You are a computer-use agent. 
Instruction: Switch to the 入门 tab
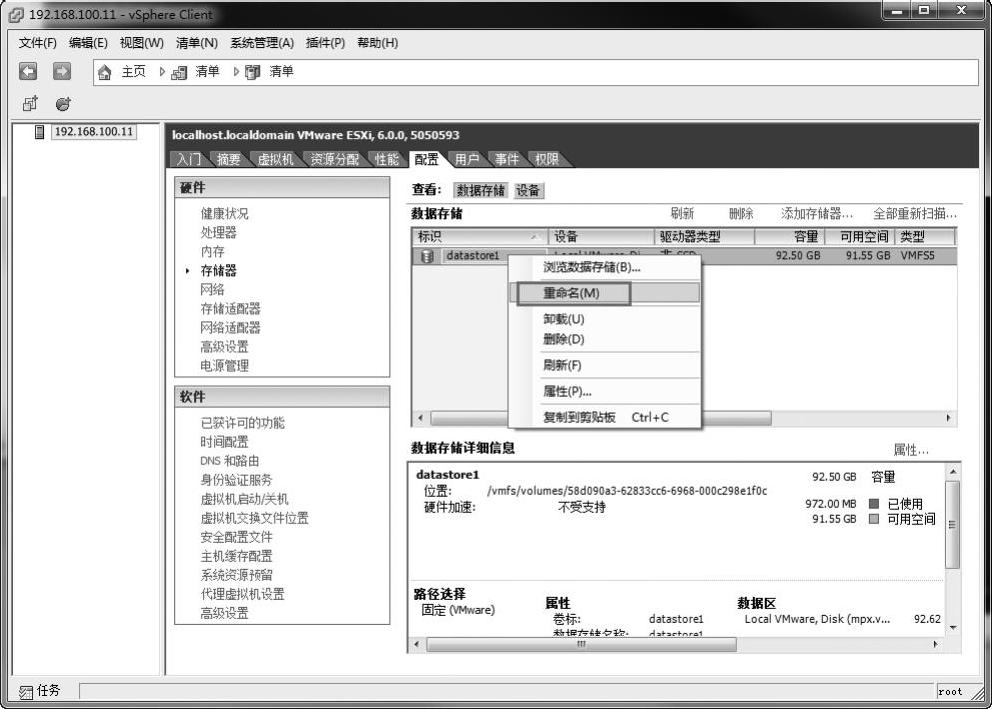tap(189, 159)
